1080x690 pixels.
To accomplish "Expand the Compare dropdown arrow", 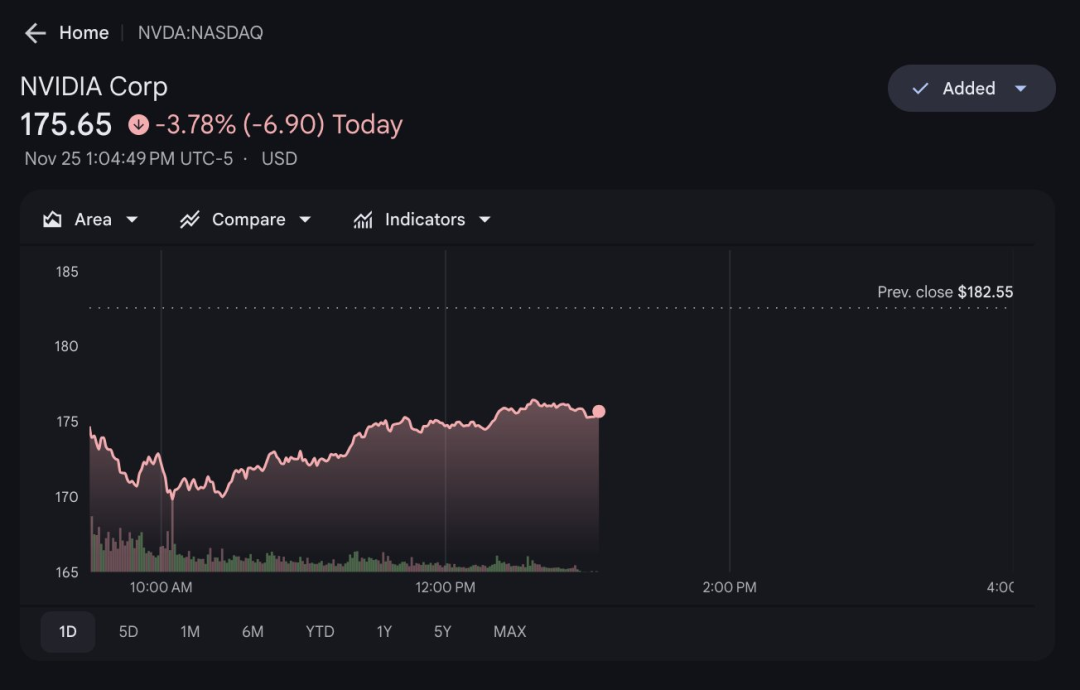I will (305, 220).
